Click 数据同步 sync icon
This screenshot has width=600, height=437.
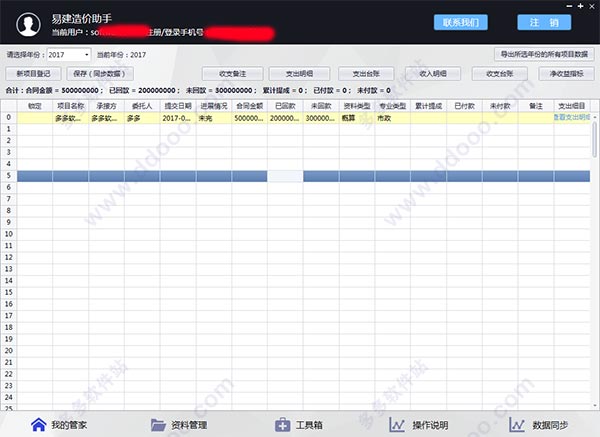pos(517,425)
